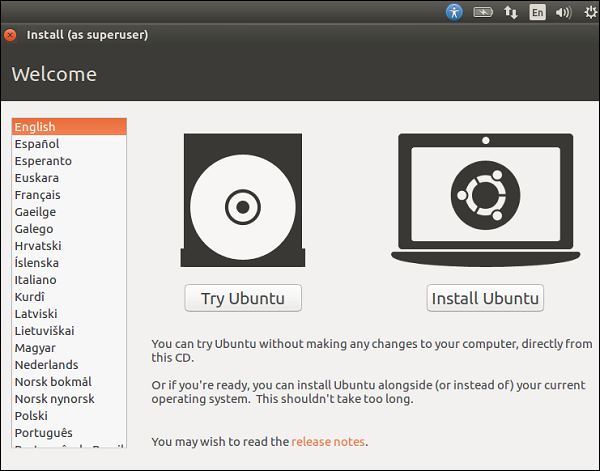Click the accessibility icon in top panel
The width and height of the screenshot is (600, 471).
[x=455, y=13]
